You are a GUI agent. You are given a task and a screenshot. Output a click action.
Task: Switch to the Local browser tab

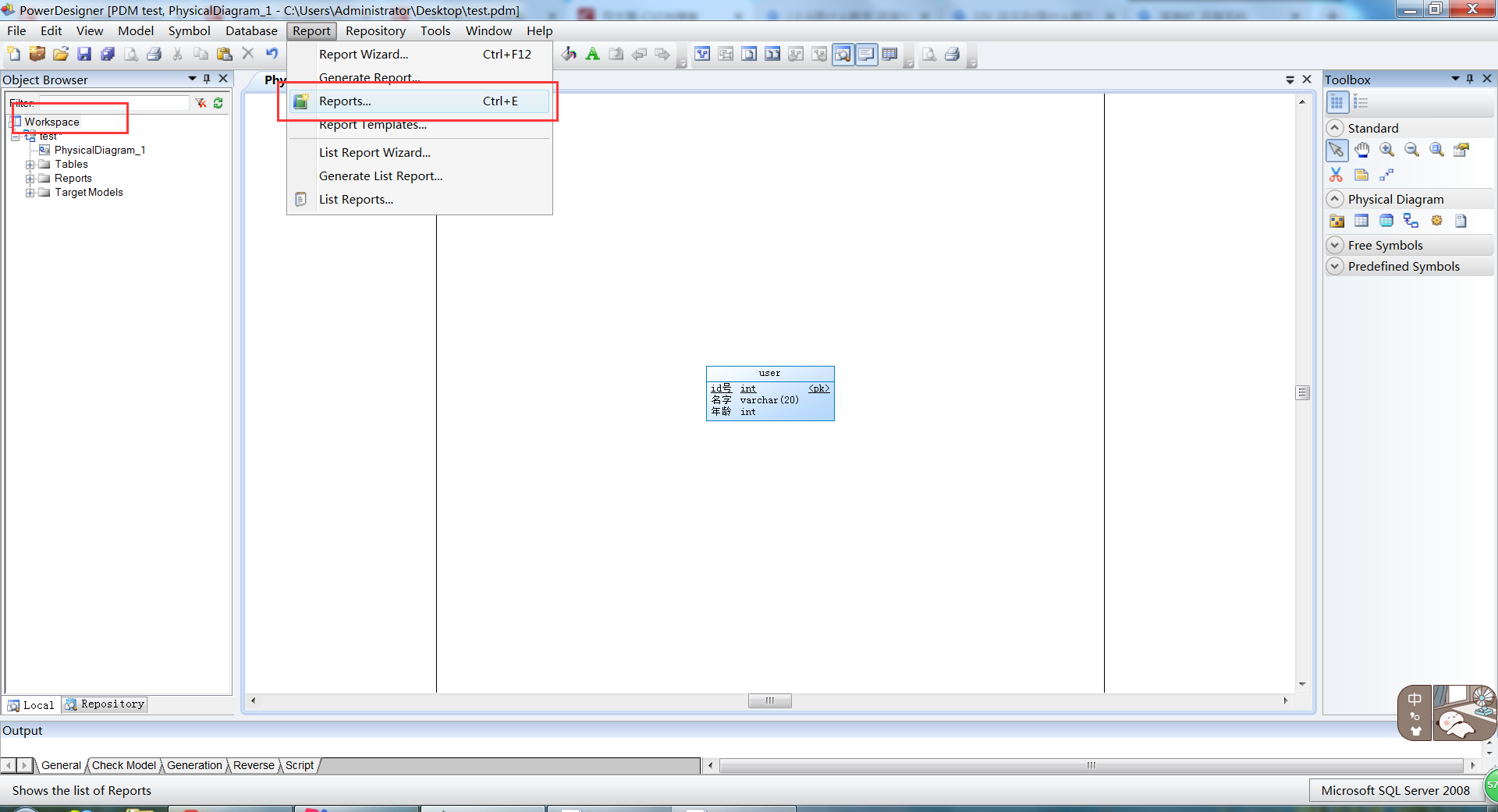(x=31, y=704)
